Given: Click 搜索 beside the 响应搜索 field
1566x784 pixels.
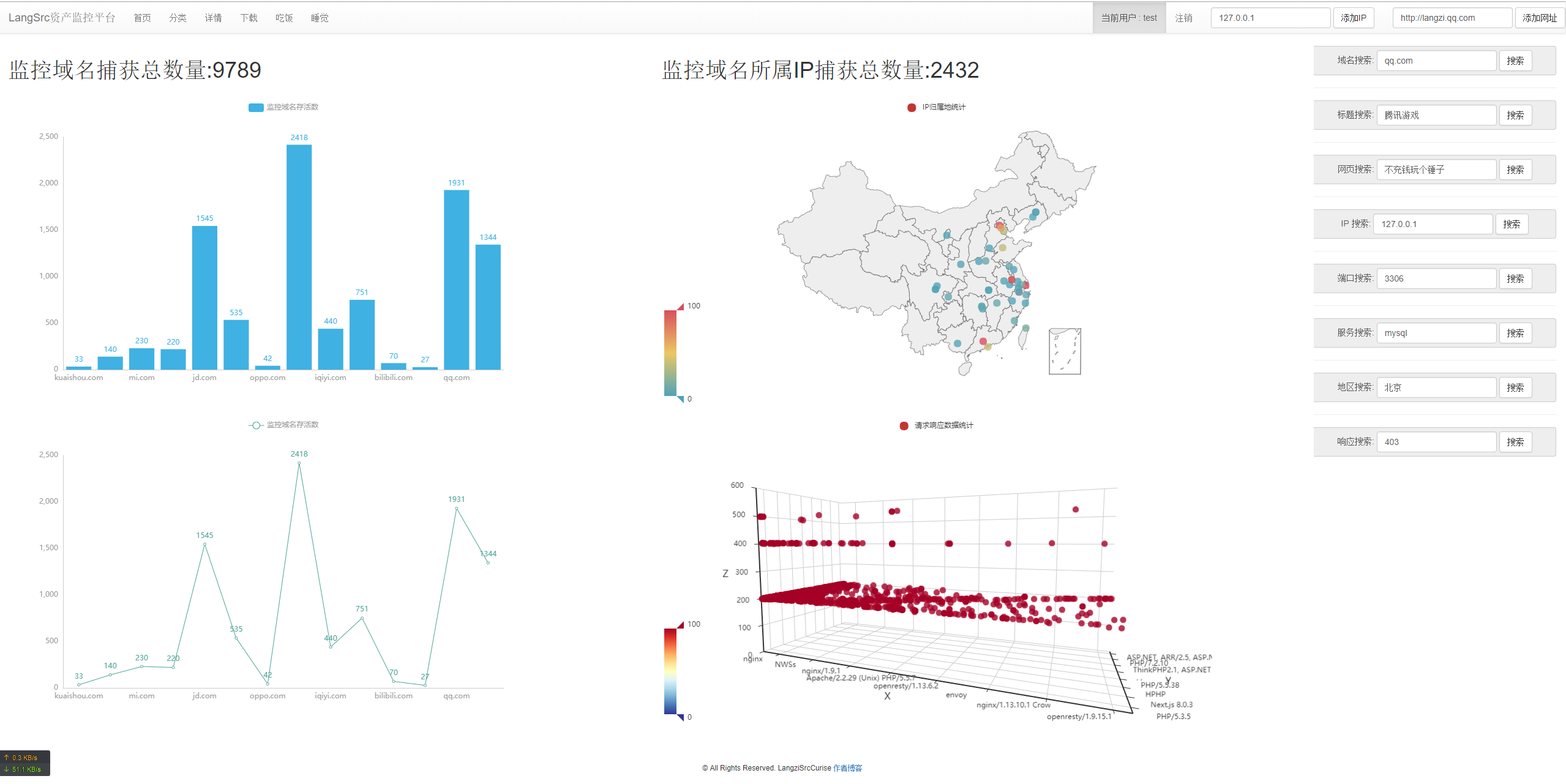Looking at the screenshot, I should coord(1515,442).
